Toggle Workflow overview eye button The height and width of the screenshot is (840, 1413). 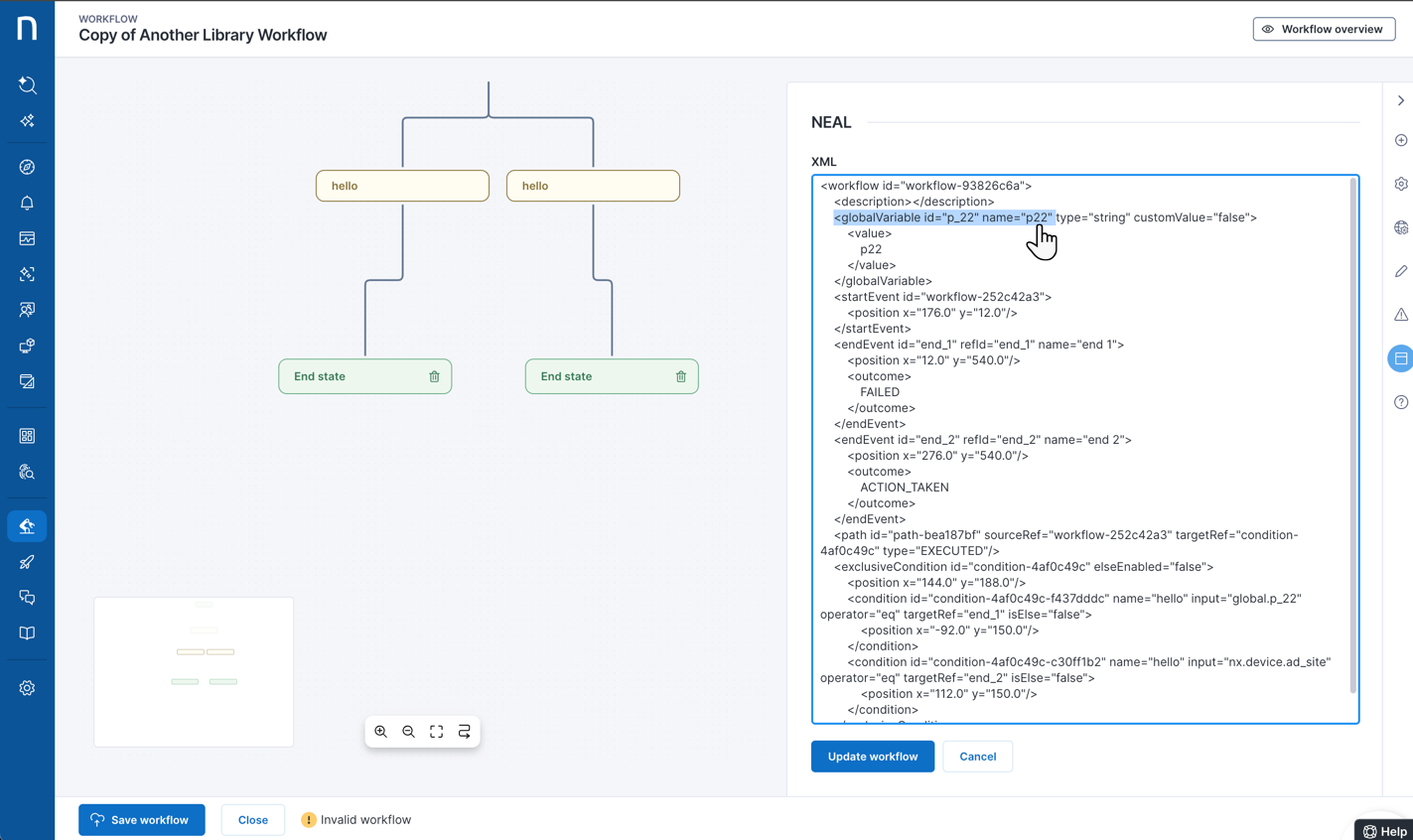pos(1324,29)
